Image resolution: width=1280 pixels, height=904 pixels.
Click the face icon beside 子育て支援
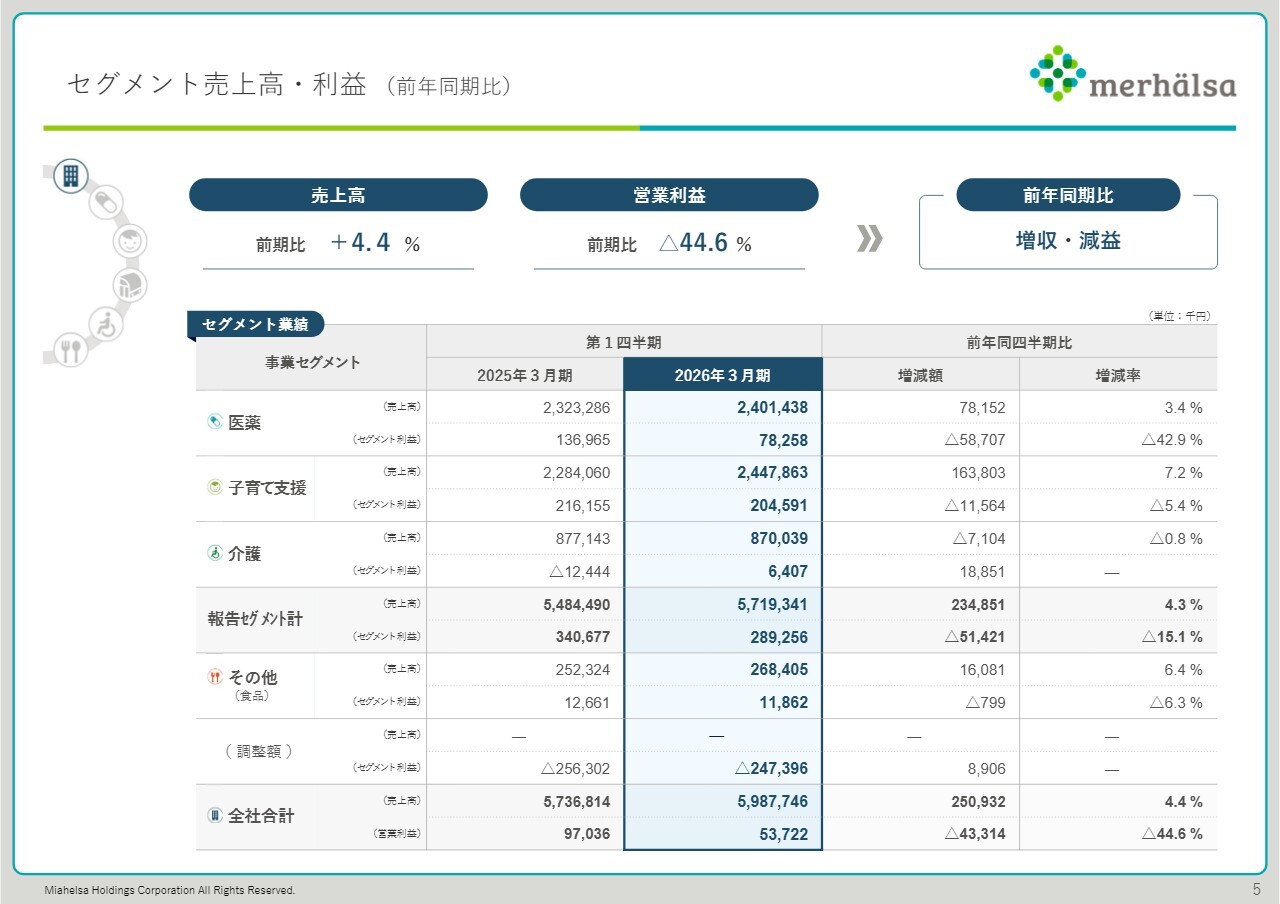tap(214, 487)
